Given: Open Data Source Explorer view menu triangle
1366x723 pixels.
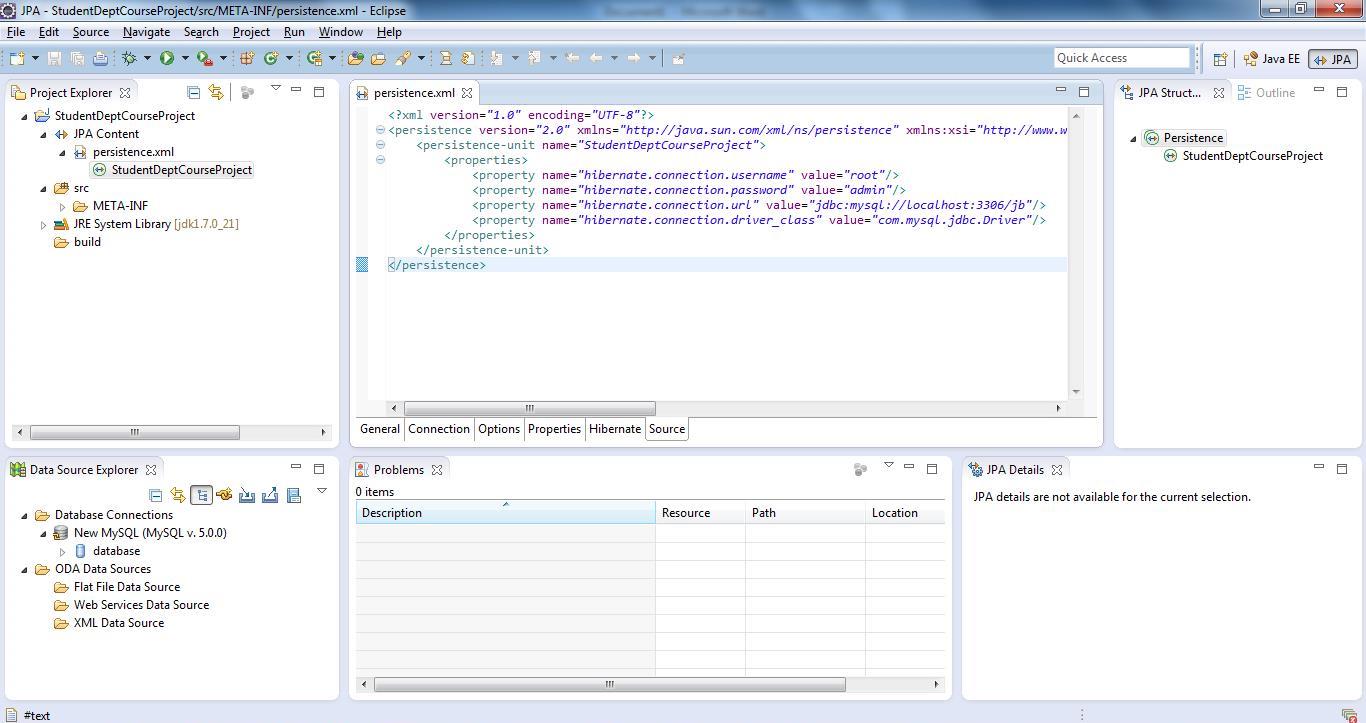Looking at the screenshot, I should click(322, 491).
